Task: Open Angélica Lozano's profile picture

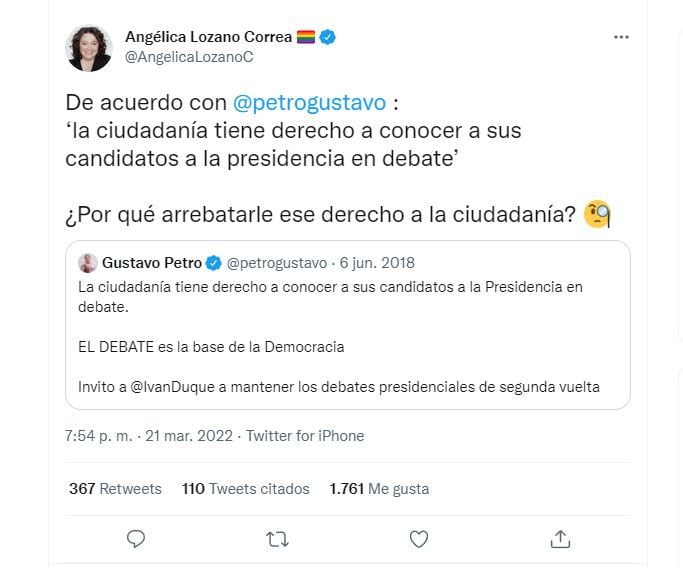Action: pyautogui.click(x=89, y=48)
